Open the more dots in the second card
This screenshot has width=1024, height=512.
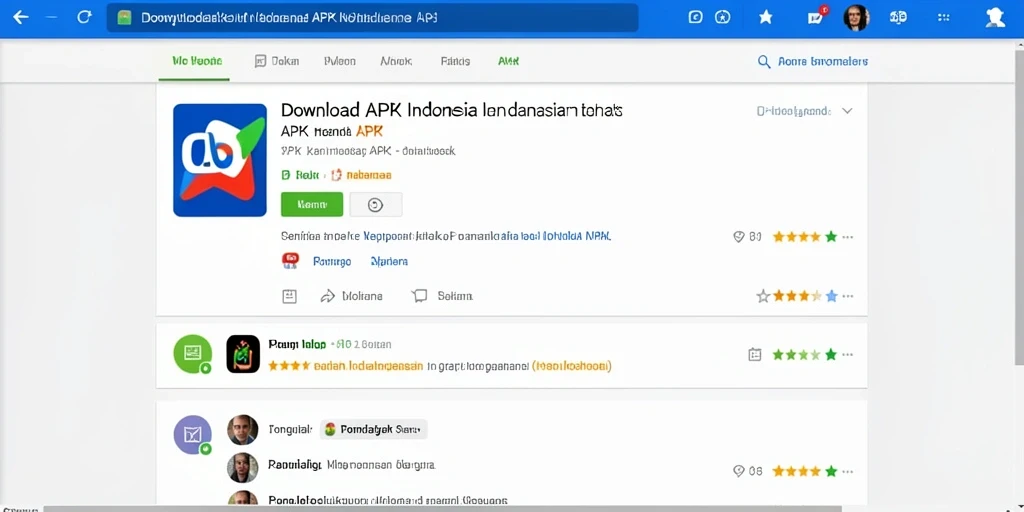coord(848,355)
